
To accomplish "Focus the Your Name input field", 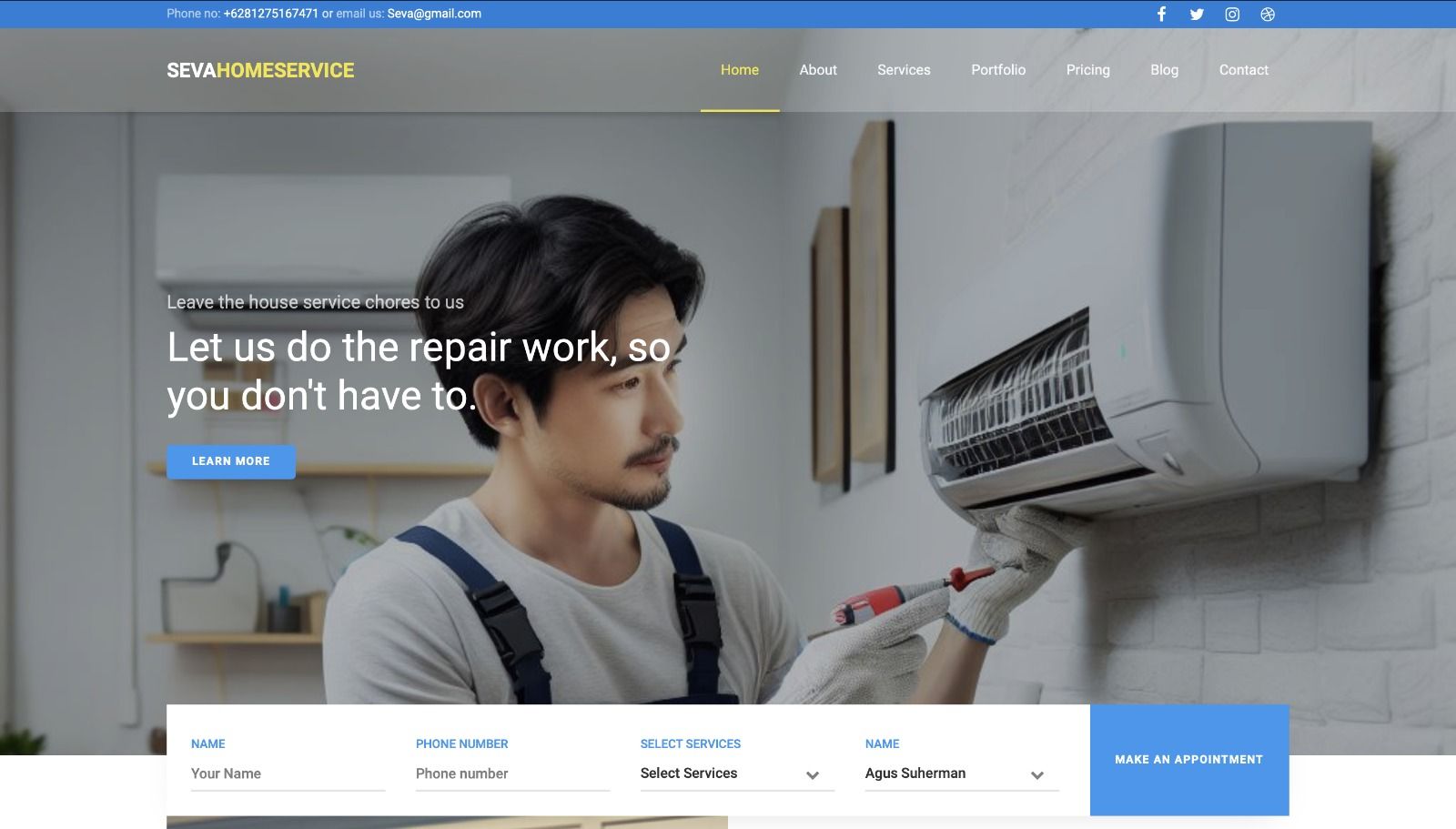I will (288, 773).
